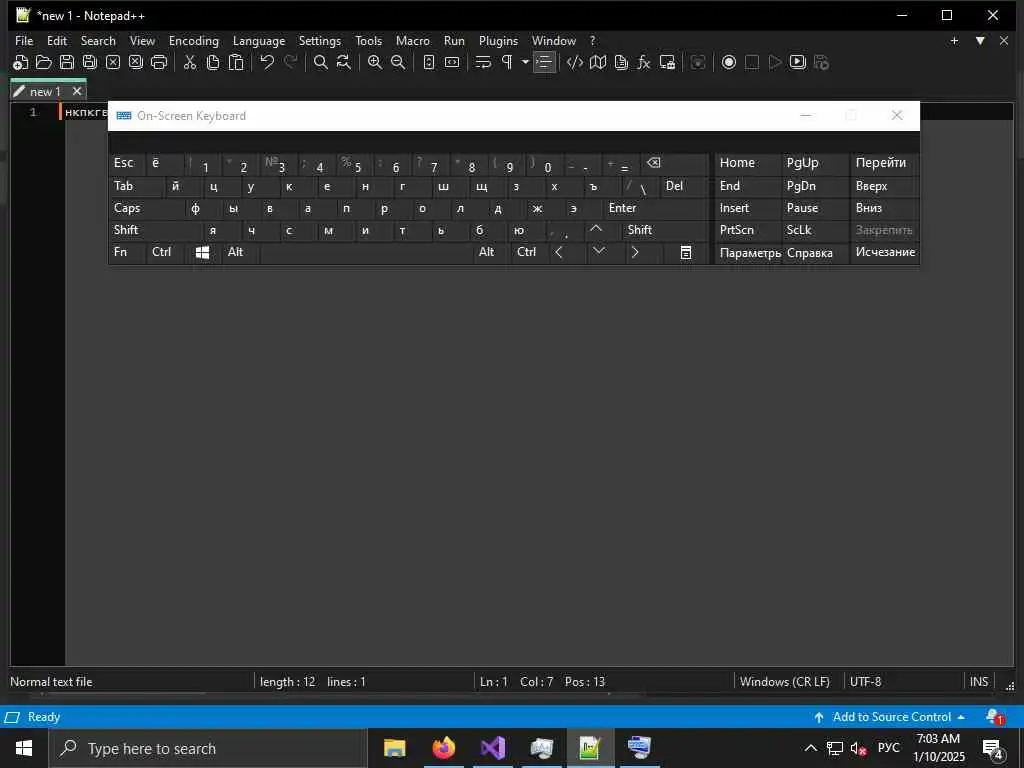Click Windows (CR LF) in status bar
Viewport: 1024px width, 768px height.
click(x=784, y=682)
